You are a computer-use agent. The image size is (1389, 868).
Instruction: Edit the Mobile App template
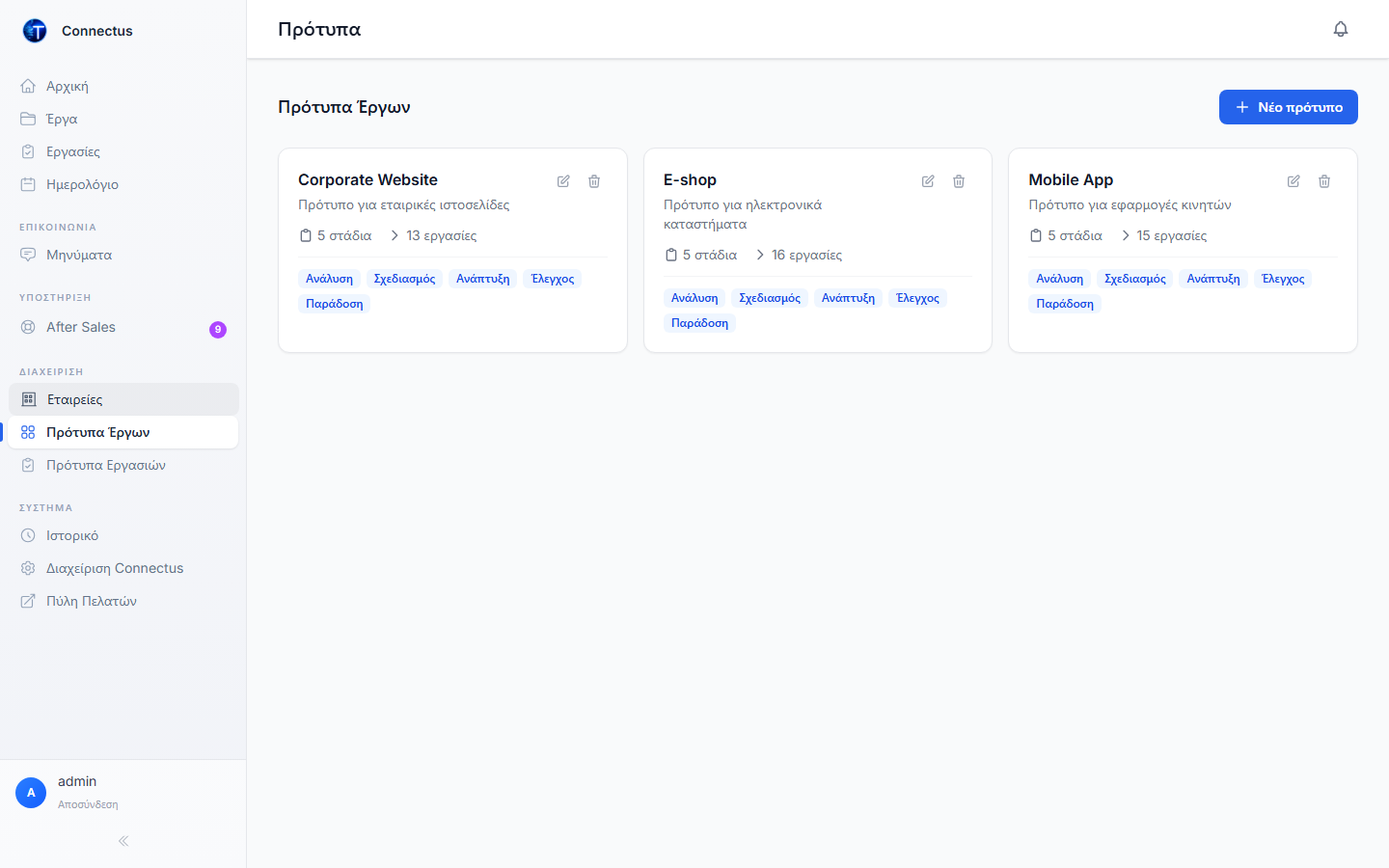pos(1294,181)
